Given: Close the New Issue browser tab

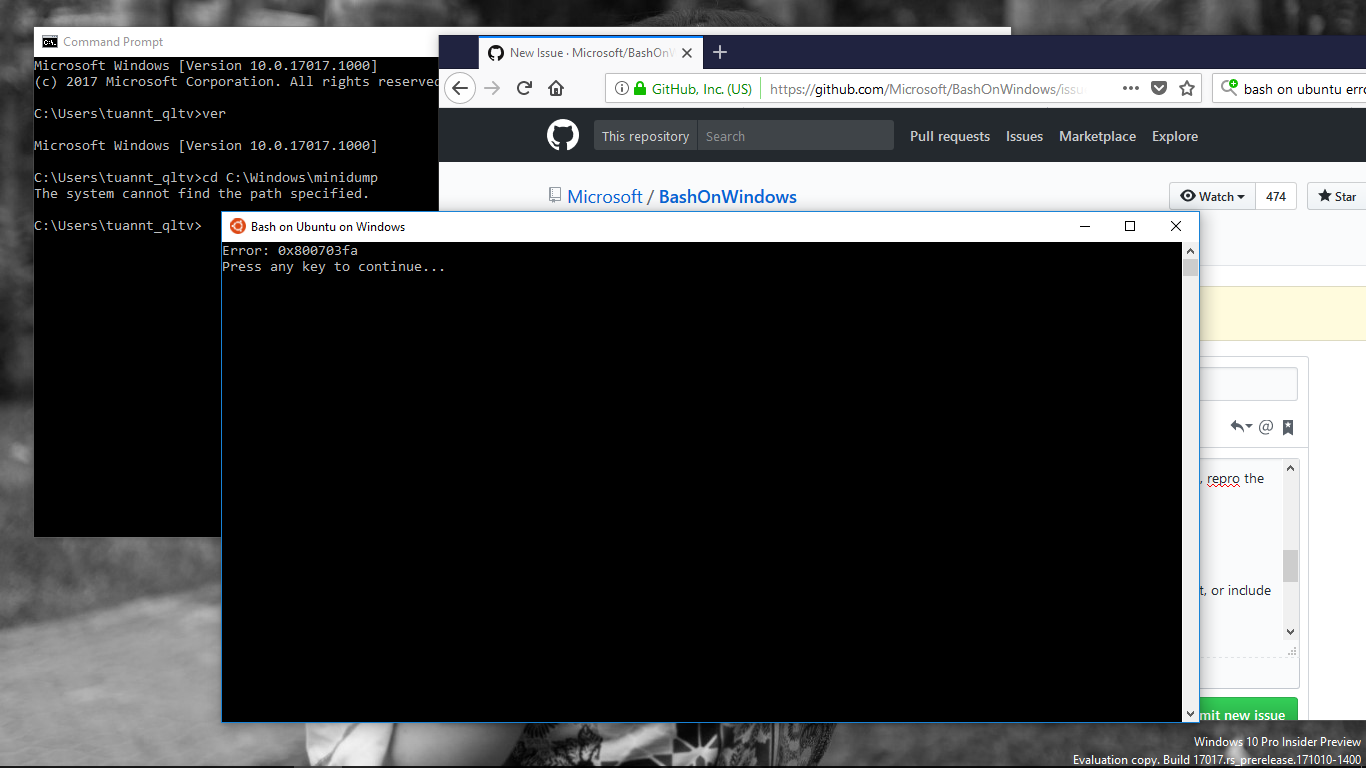Looking at the screenshot, I should coord(689,52).
